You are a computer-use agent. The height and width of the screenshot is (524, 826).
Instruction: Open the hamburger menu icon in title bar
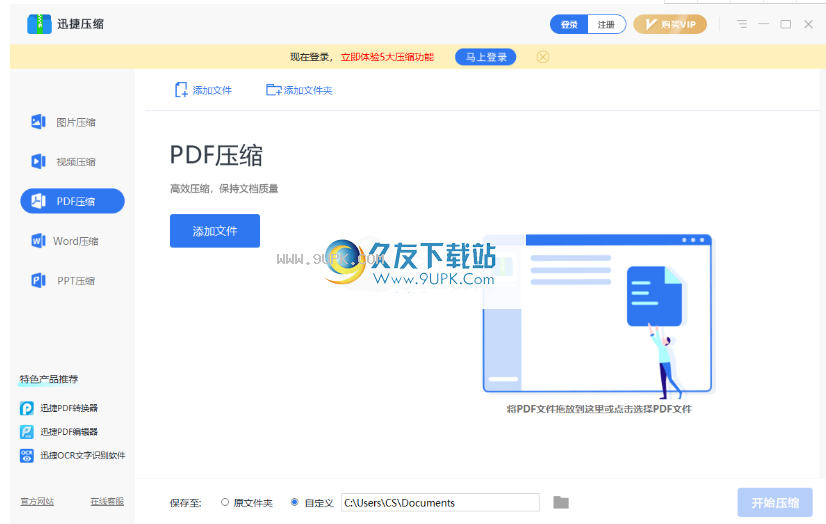(742, 24)
